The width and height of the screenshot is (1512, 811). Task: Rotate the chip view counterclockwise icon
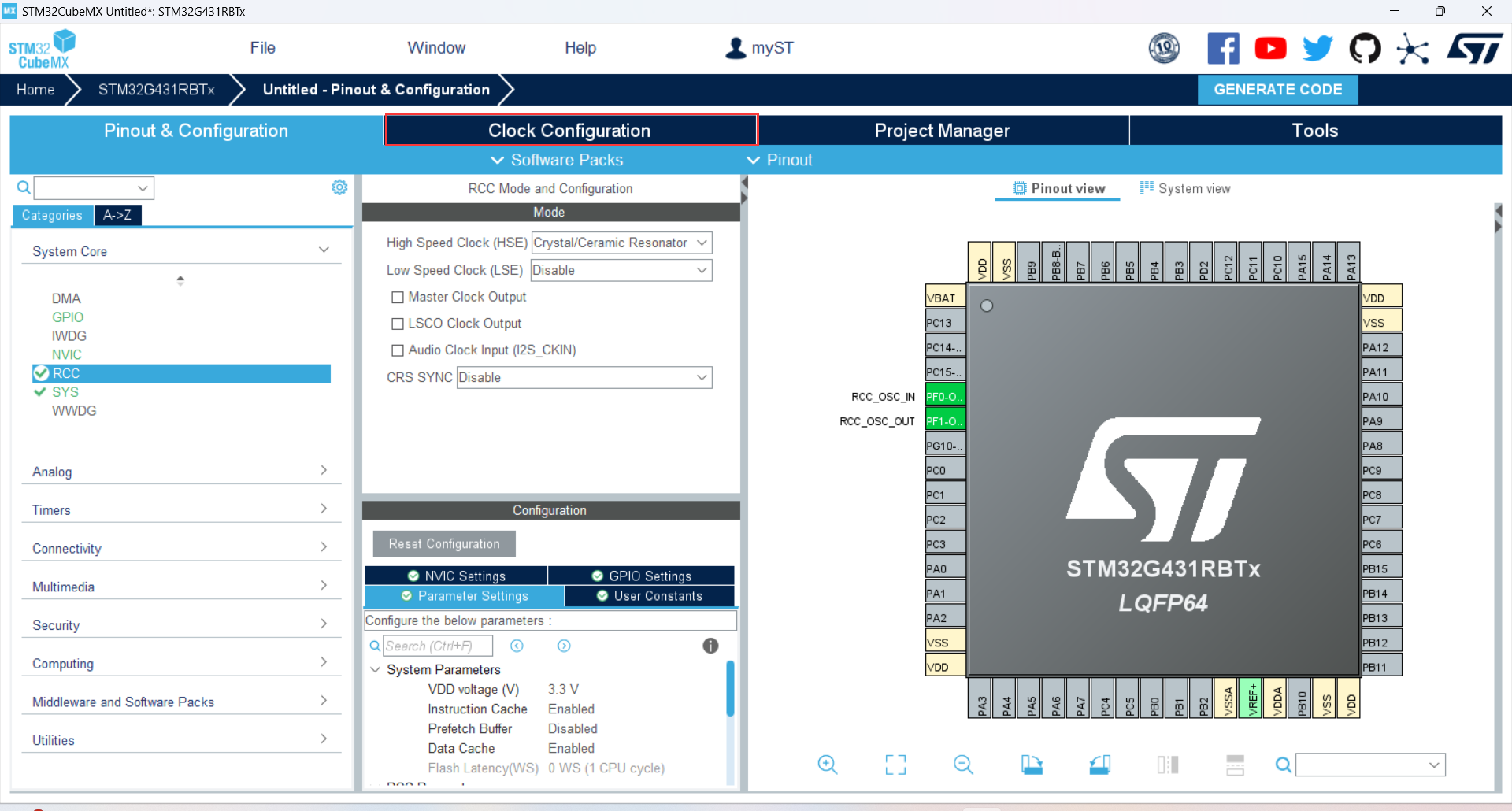coord(1100,765)
